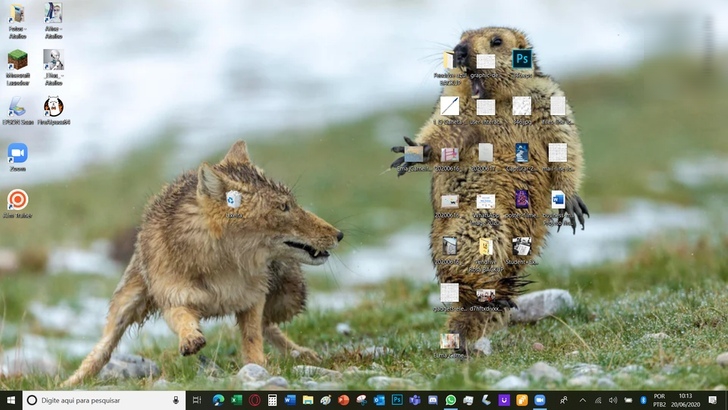Viewport: 728px width, 410px height.
Task: Open Zoom from the taskbar
Action: coord(540,400)
